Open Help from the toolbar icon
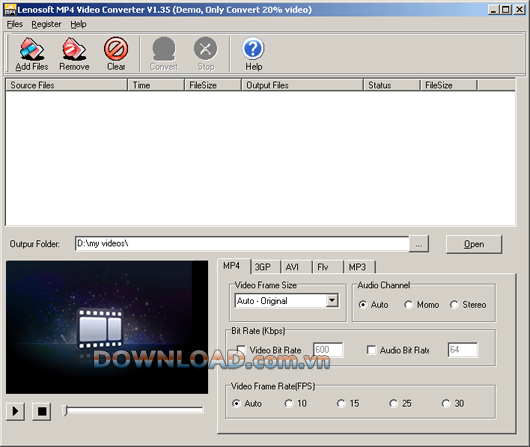The height and width of the screenshot is (447, 530). click(253, 54)
